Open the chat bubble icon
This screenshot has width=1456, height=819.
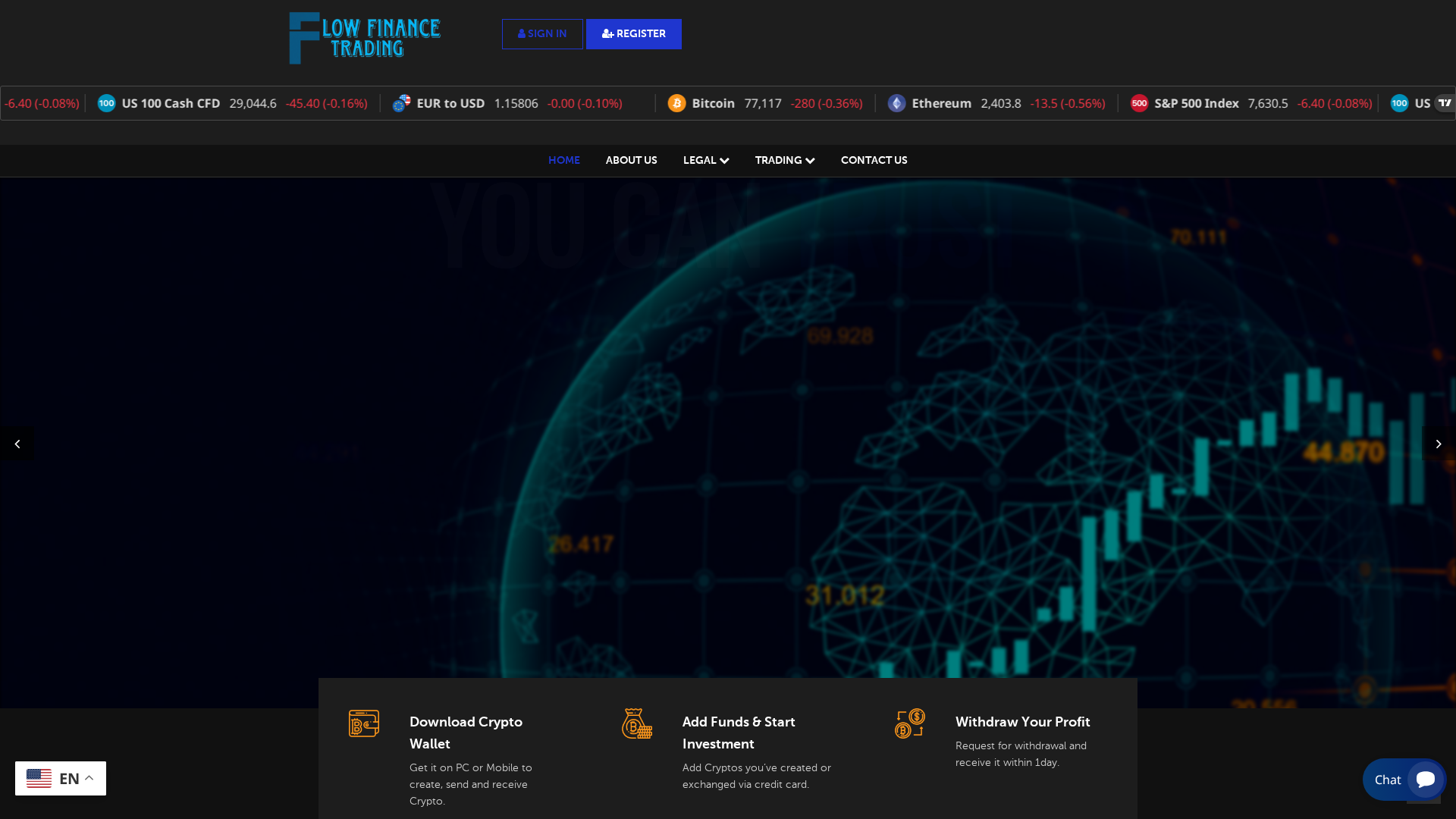[x=1426, y=780]
